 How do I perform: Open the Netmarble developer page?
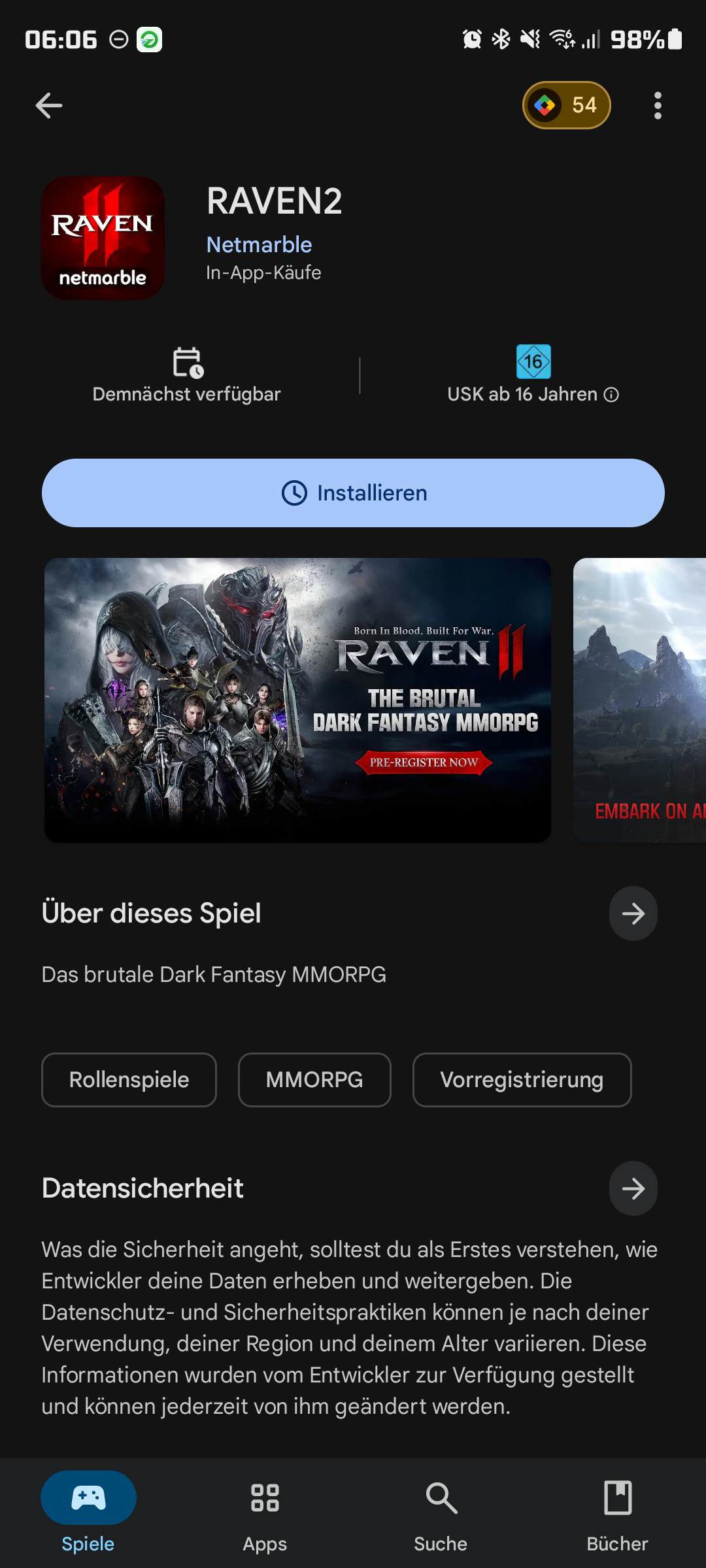point(259,244)
